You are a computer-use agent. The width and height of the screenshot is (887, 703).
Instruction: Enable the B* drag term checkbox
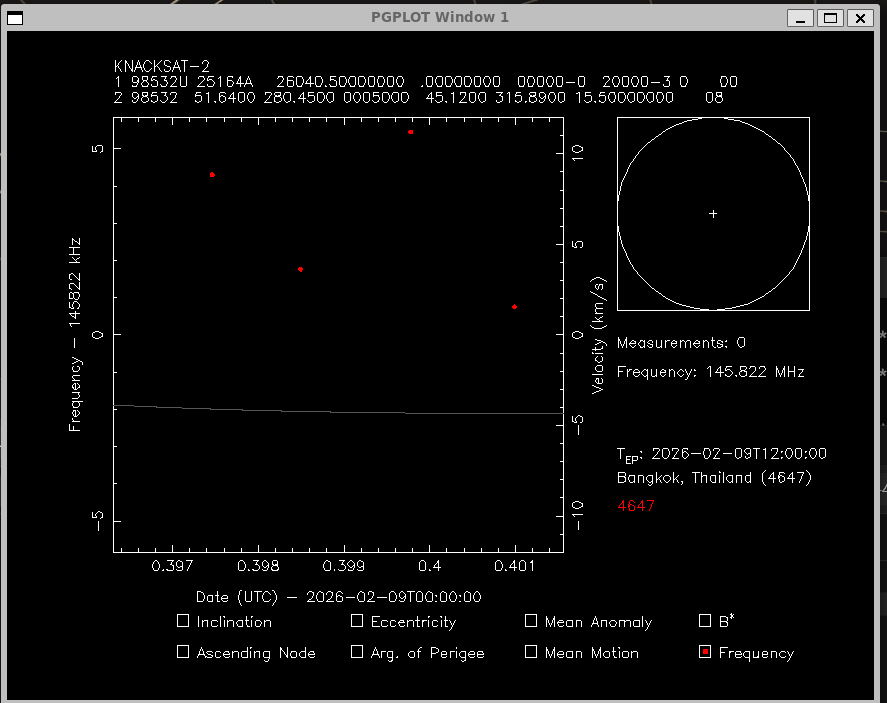pyautogui.click(x=705, y=621)
